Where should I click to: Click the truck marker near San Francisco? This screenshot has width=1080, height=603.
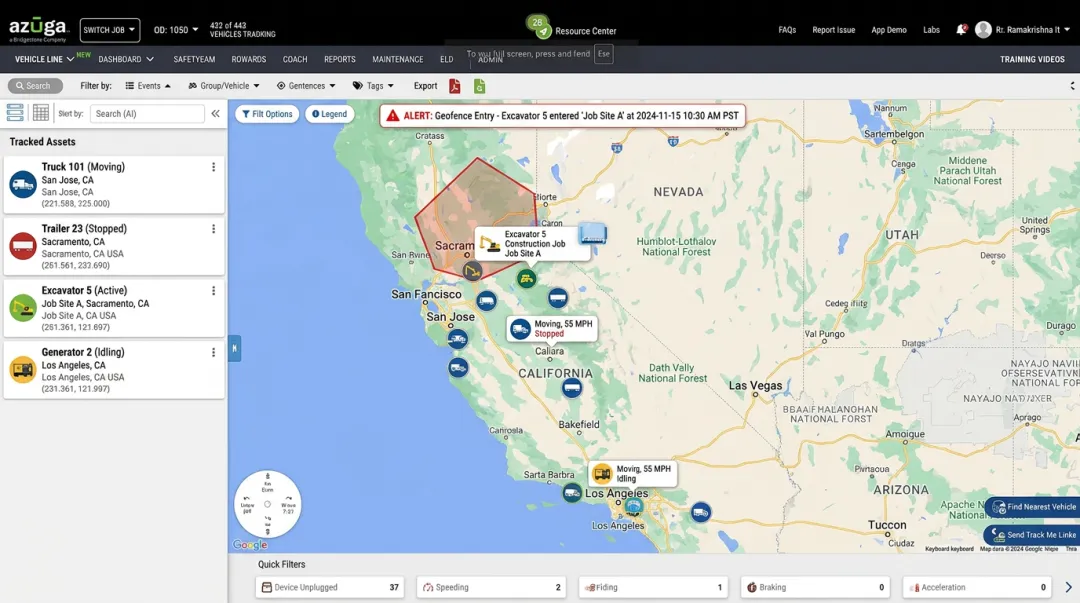point(486,300)
